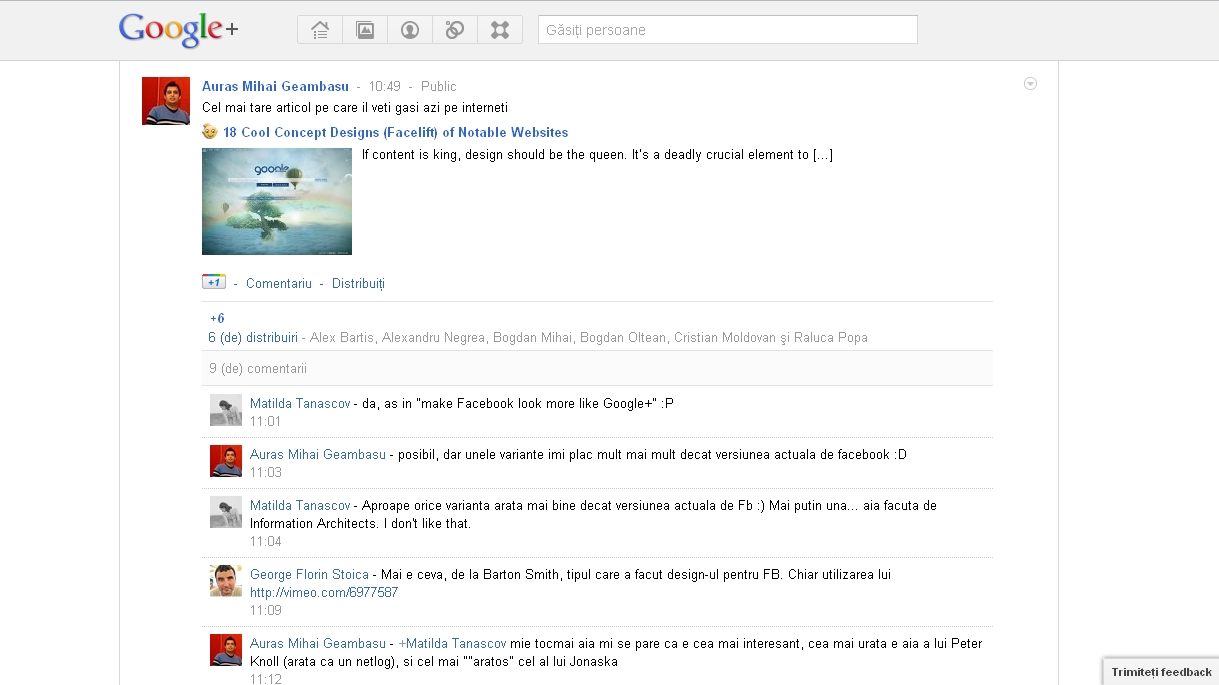The height and width of the screenshot is (685, 1219).
Task: Open the article preview thumbnail image
Action: pyautogui.click(x=277, y=201)
